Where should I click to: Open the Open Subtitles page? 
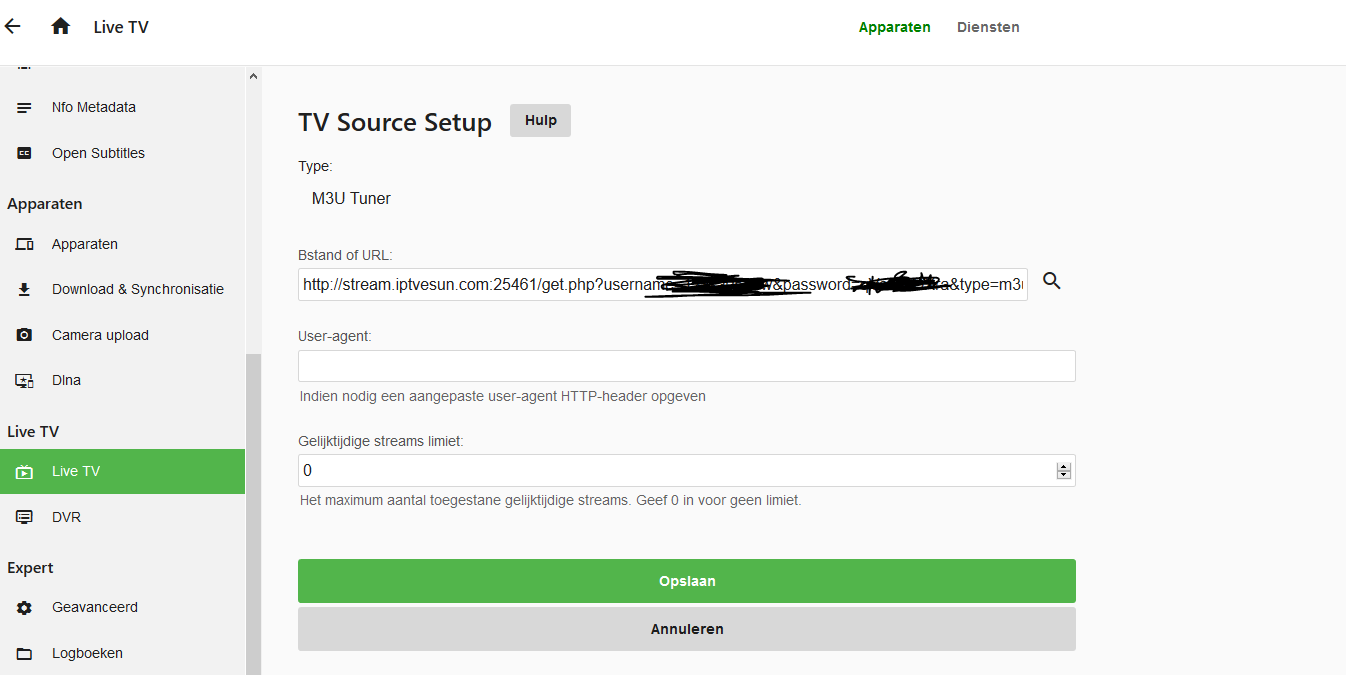[x=98, y=153]
